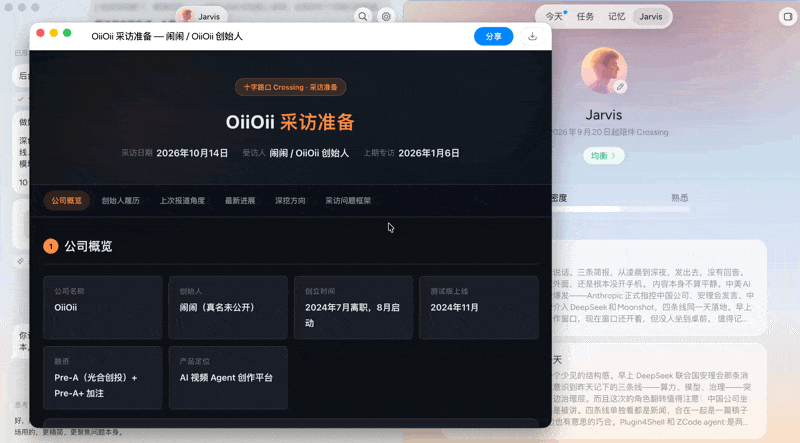
Task: Click the 熟悉 label in right panel
Action: point(680,198)
